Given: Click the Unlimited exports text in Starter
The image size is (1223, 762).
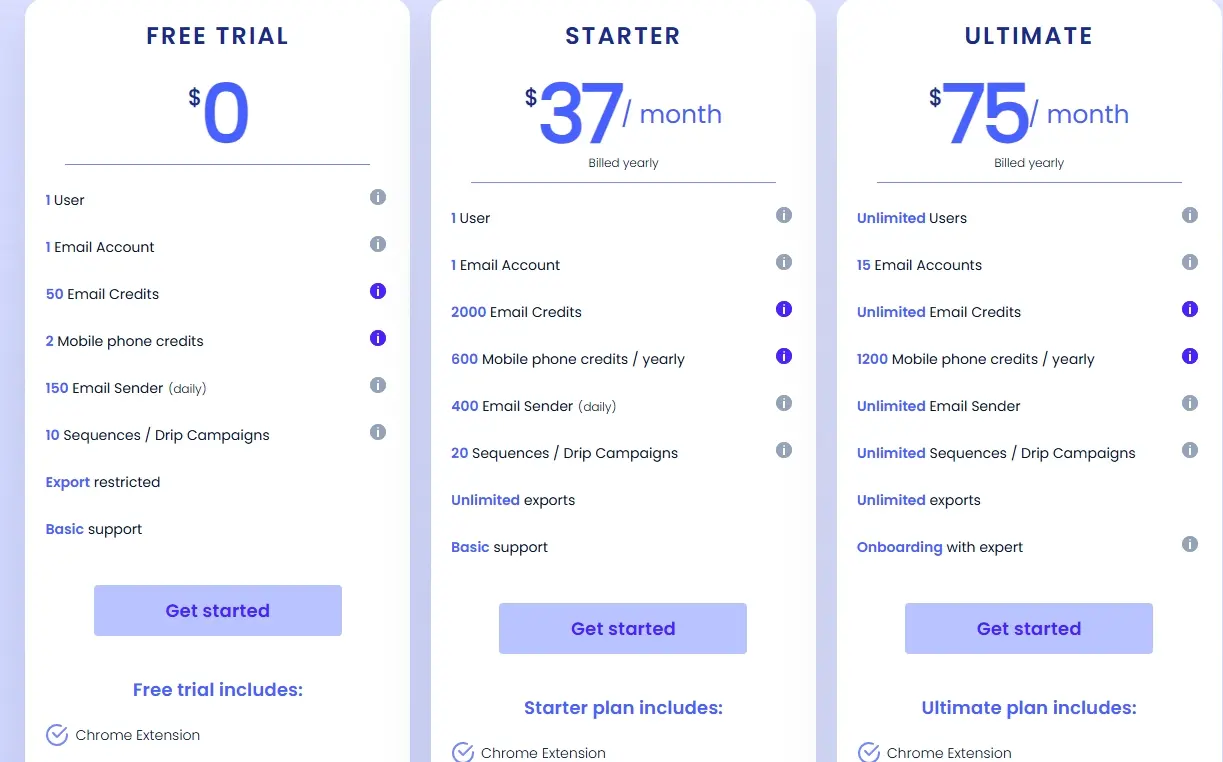Looking at the screenshot, I should point(513,500).
